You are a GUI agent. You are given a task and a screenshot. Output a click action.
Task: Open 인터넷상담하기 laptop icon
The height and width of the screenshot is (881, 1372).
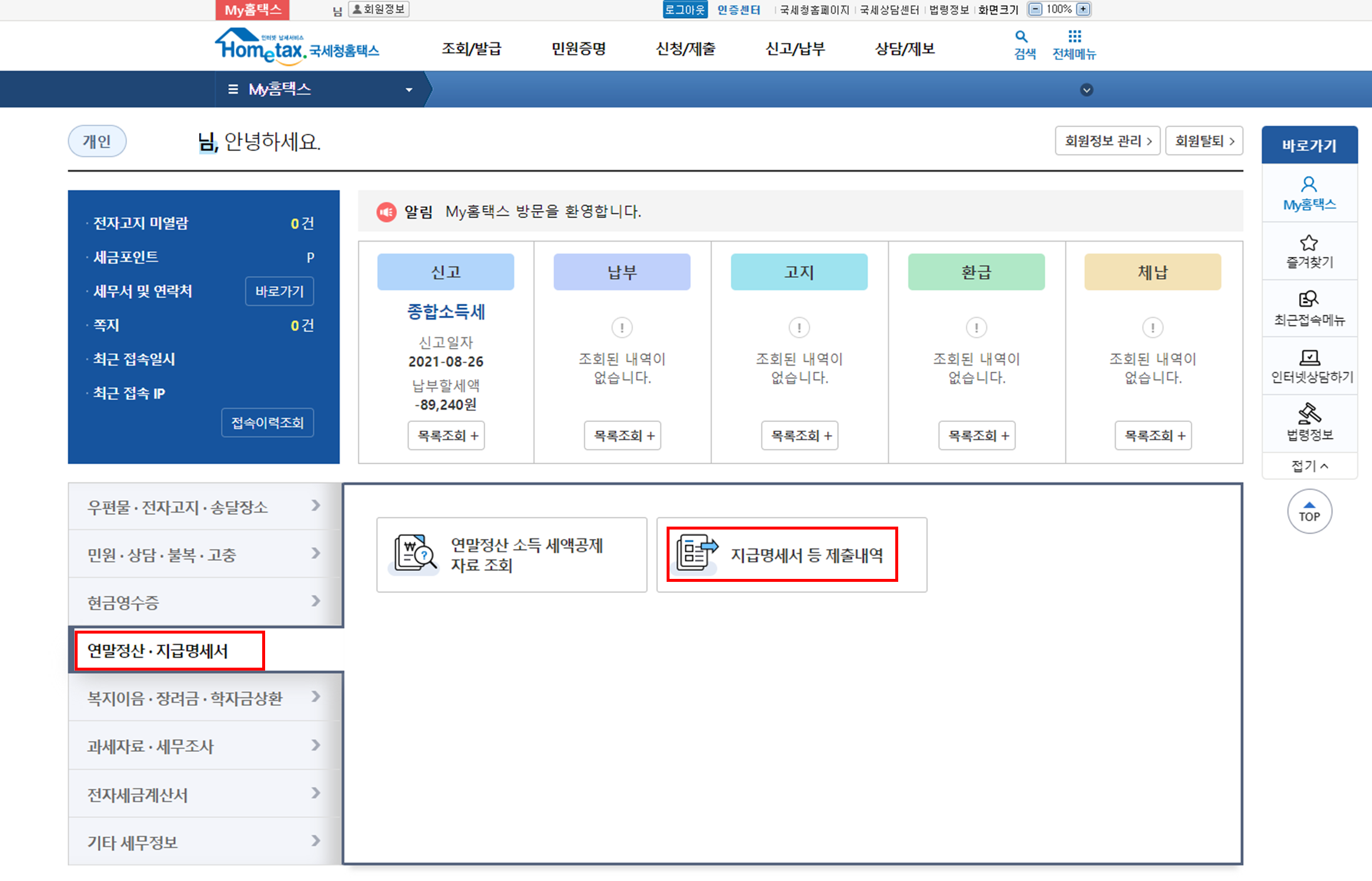(x=1310, y=357)
